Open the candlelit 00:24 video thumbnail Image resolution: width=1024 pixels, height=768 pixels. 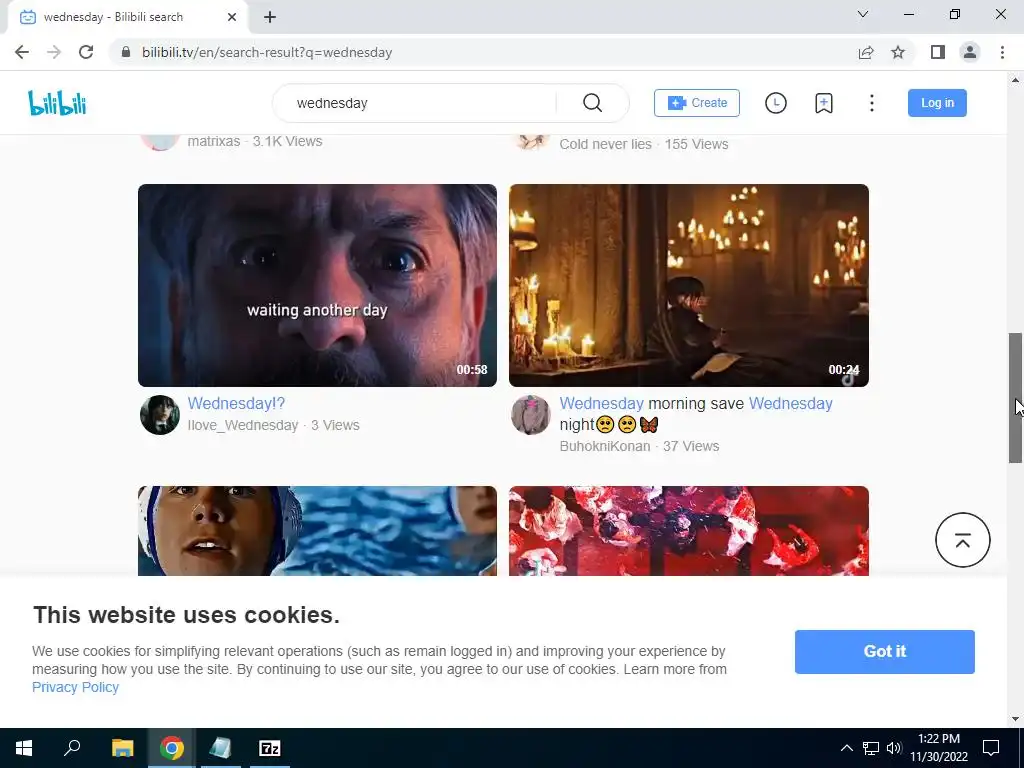(689, 285)
